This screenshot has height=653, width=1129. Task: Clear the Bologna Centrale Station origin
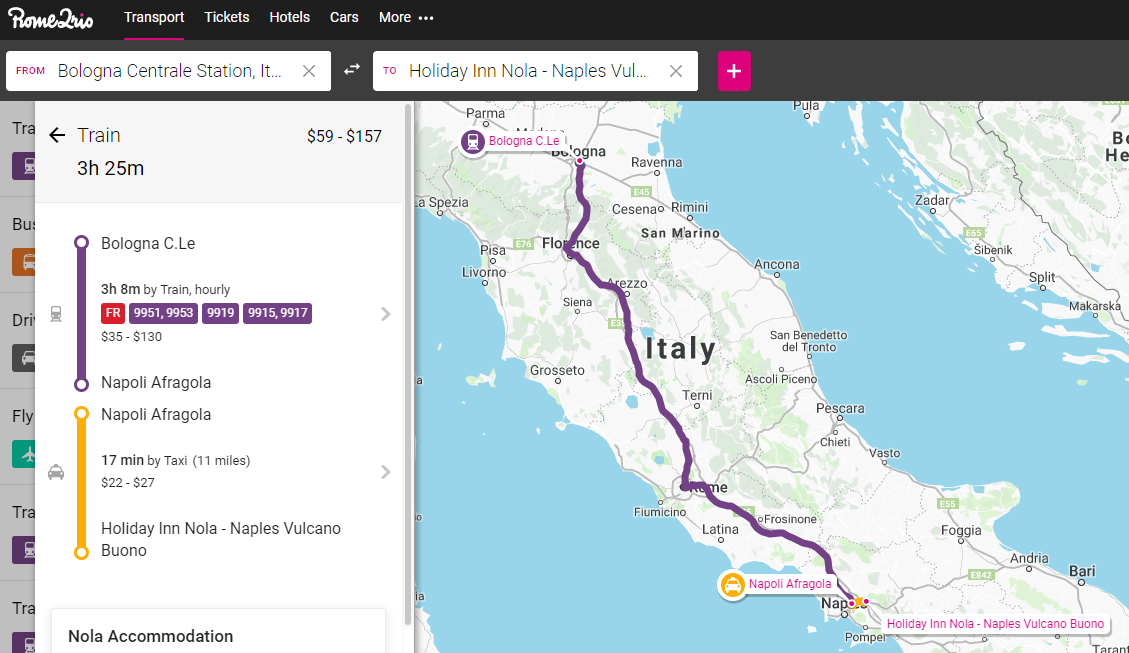(x=309, y=71)
